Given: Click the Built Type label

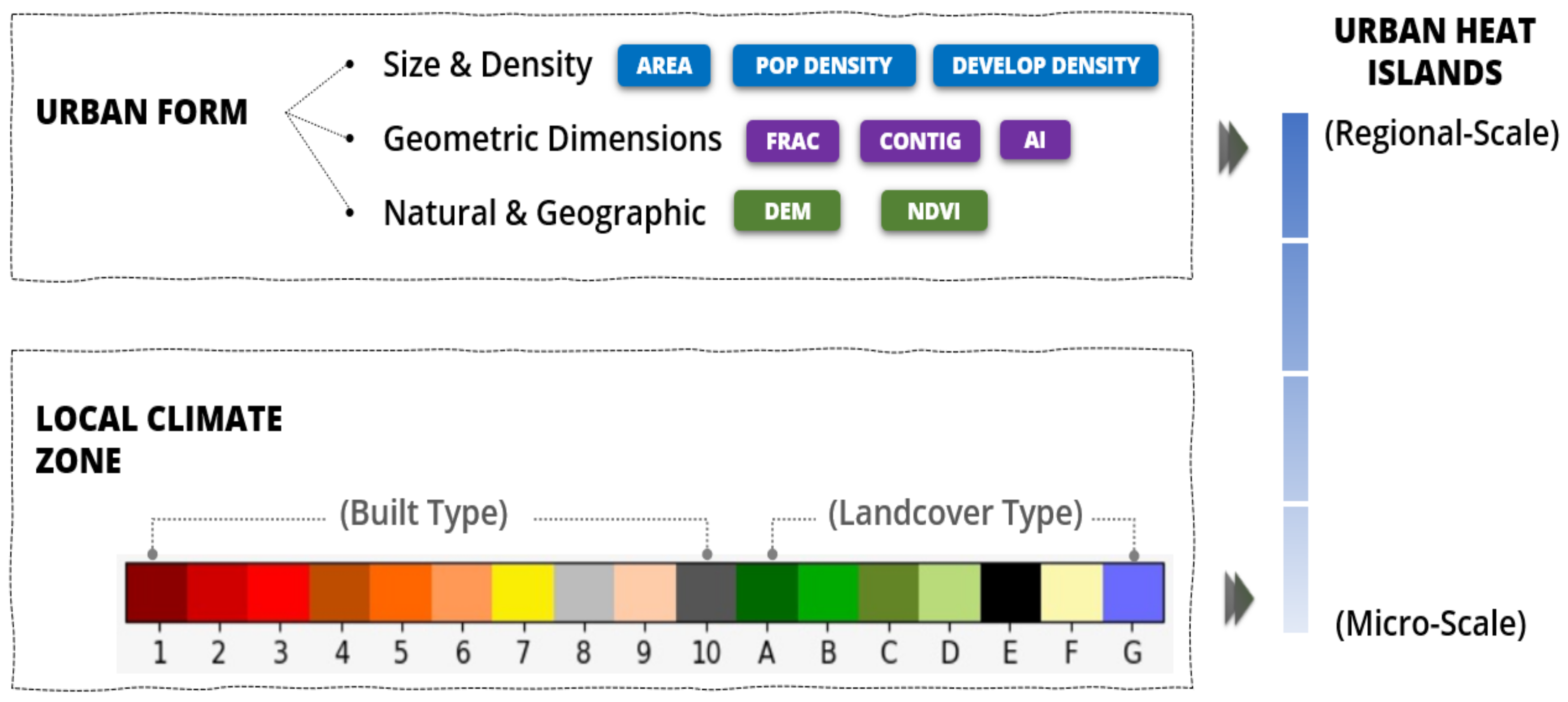Looking at the screenshot, I should [x=424, y=513].
